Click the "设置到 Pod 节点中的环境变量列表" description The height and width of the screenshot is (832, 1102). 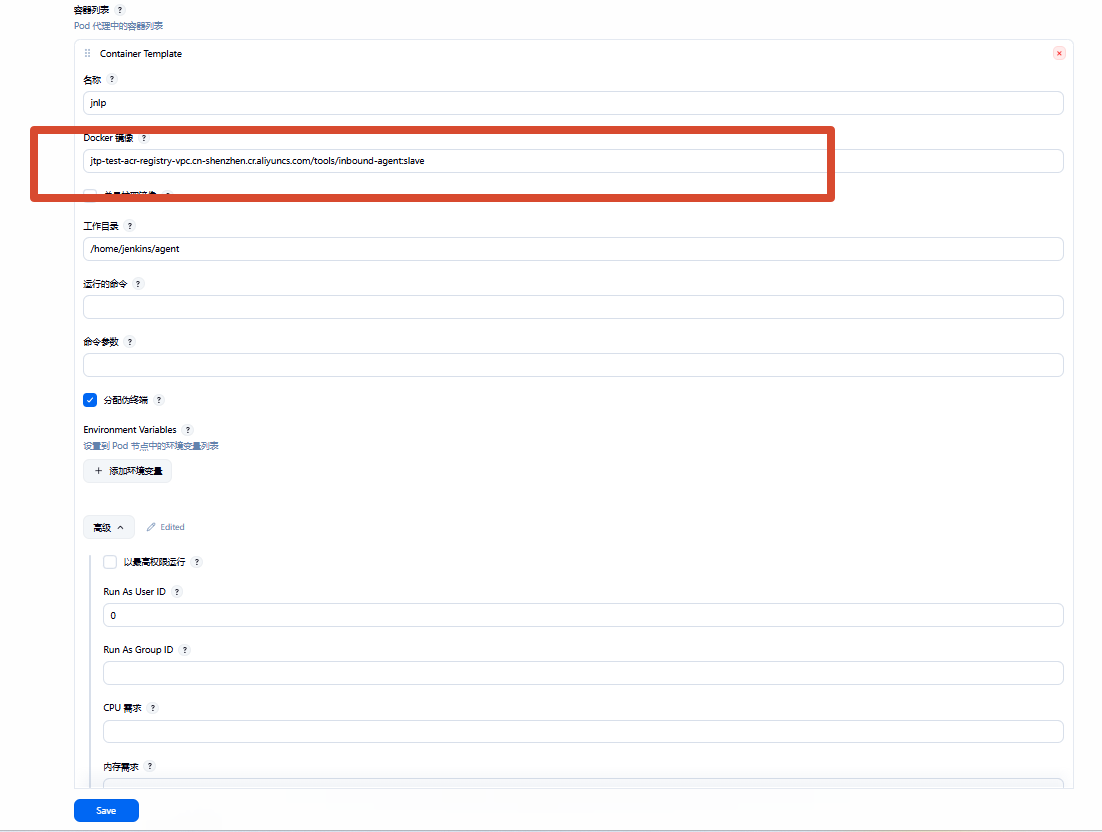tap(150, 446)
